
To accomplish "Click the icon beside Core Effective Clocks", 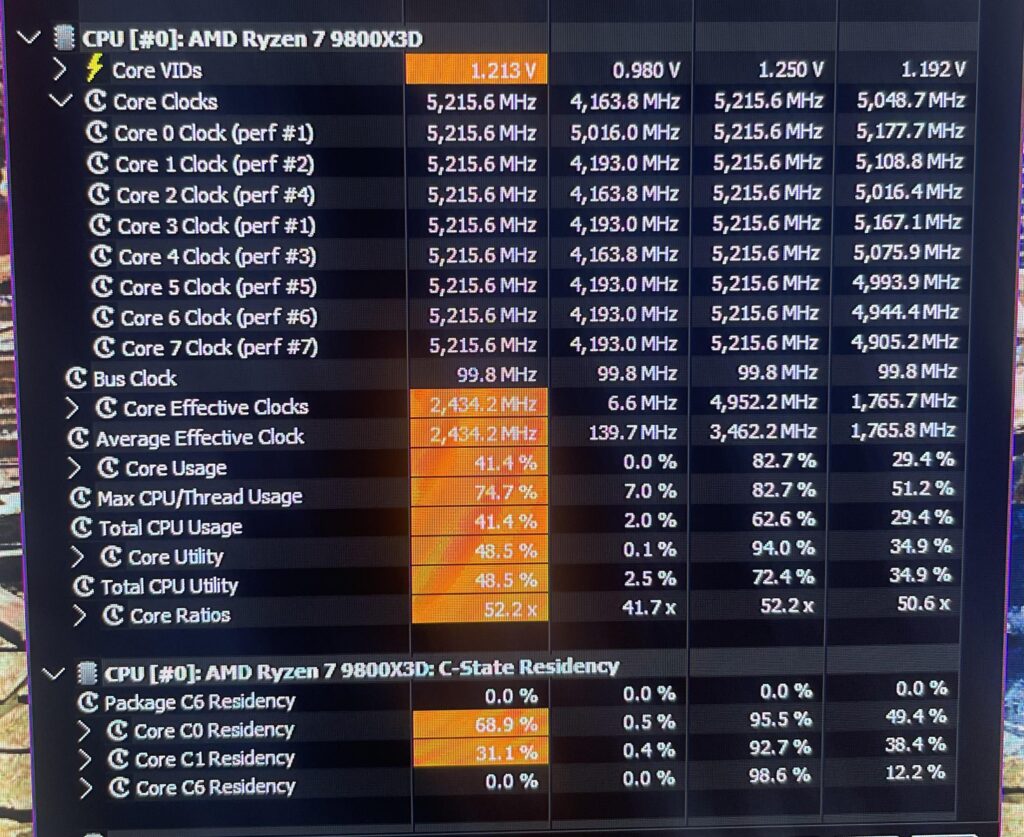I will coord(106,407).
